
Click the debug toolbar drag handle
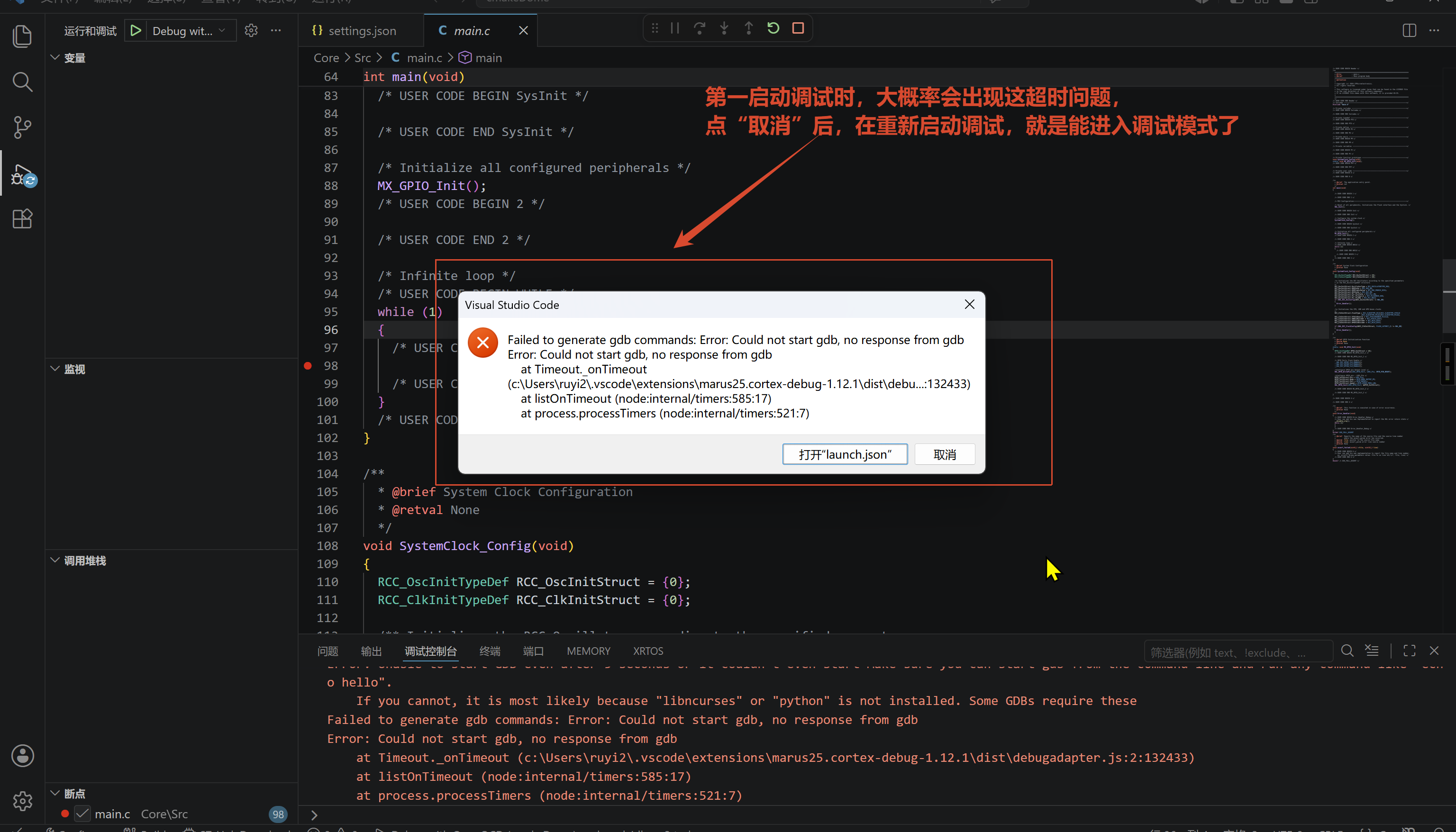point(655,28)
